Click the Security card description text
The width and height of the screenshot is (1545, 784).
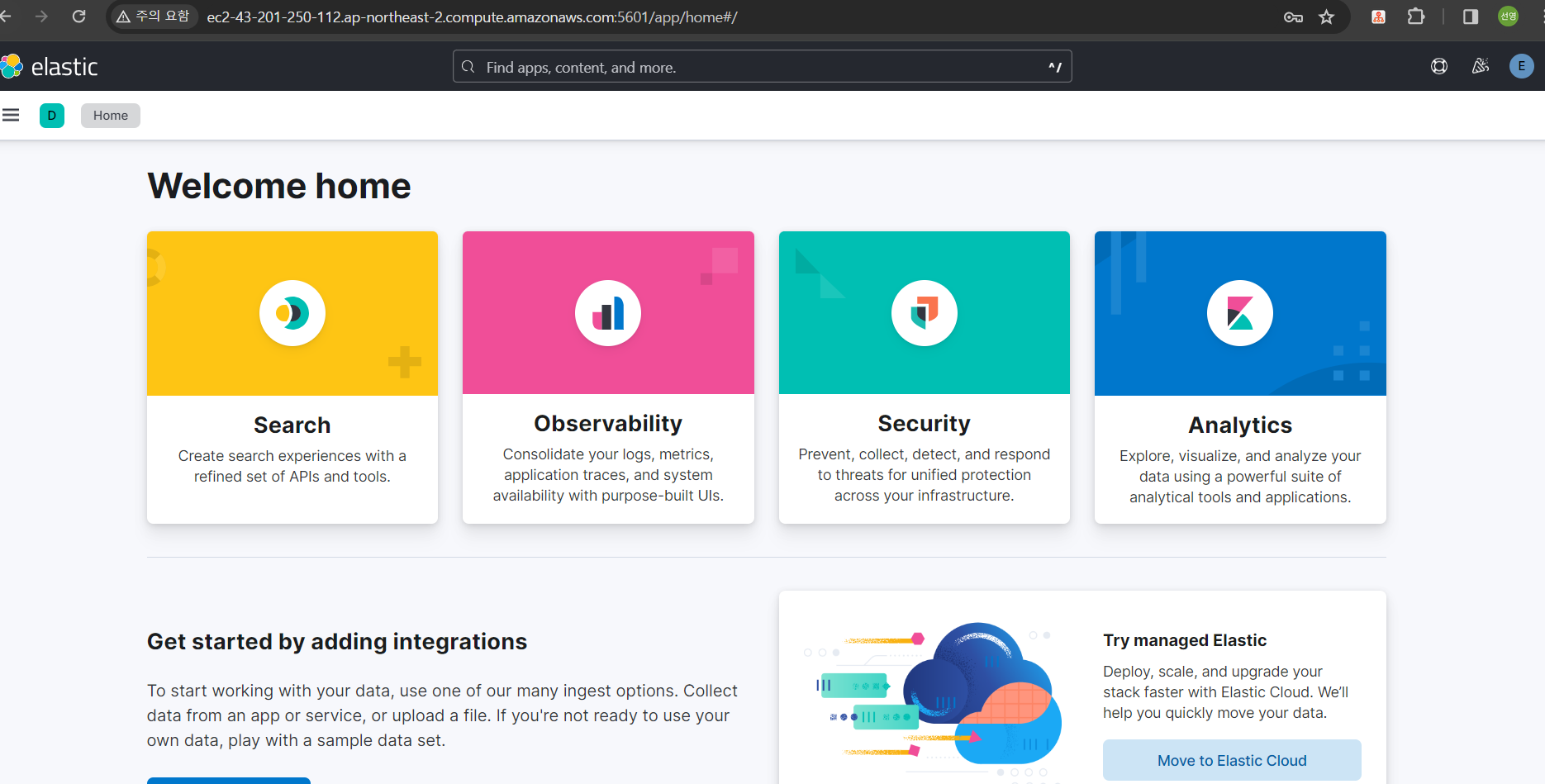[x=925, y=475]
